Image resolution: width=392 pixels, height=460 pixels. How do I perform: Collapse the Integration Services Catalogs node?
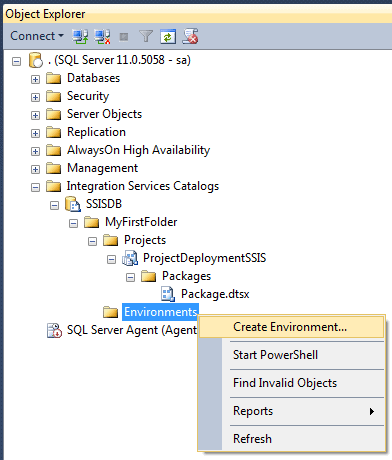[35, 187]
